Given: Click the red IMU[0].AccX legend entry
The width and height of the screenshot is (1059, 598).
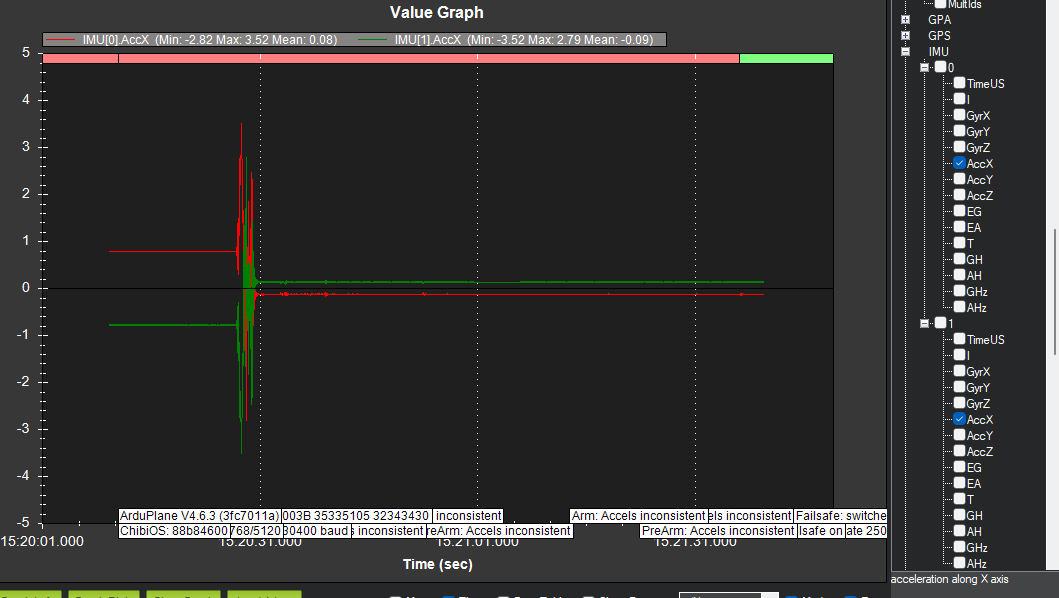Looking at the screenshot, I should coord(191,40).
